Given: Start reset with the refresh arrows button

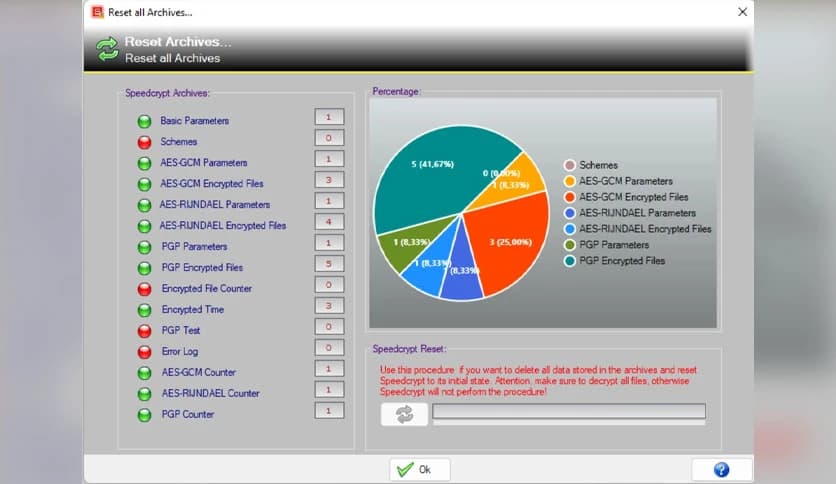Looking at the screenshot, I should pyautogui.click(x=404, y=414).
